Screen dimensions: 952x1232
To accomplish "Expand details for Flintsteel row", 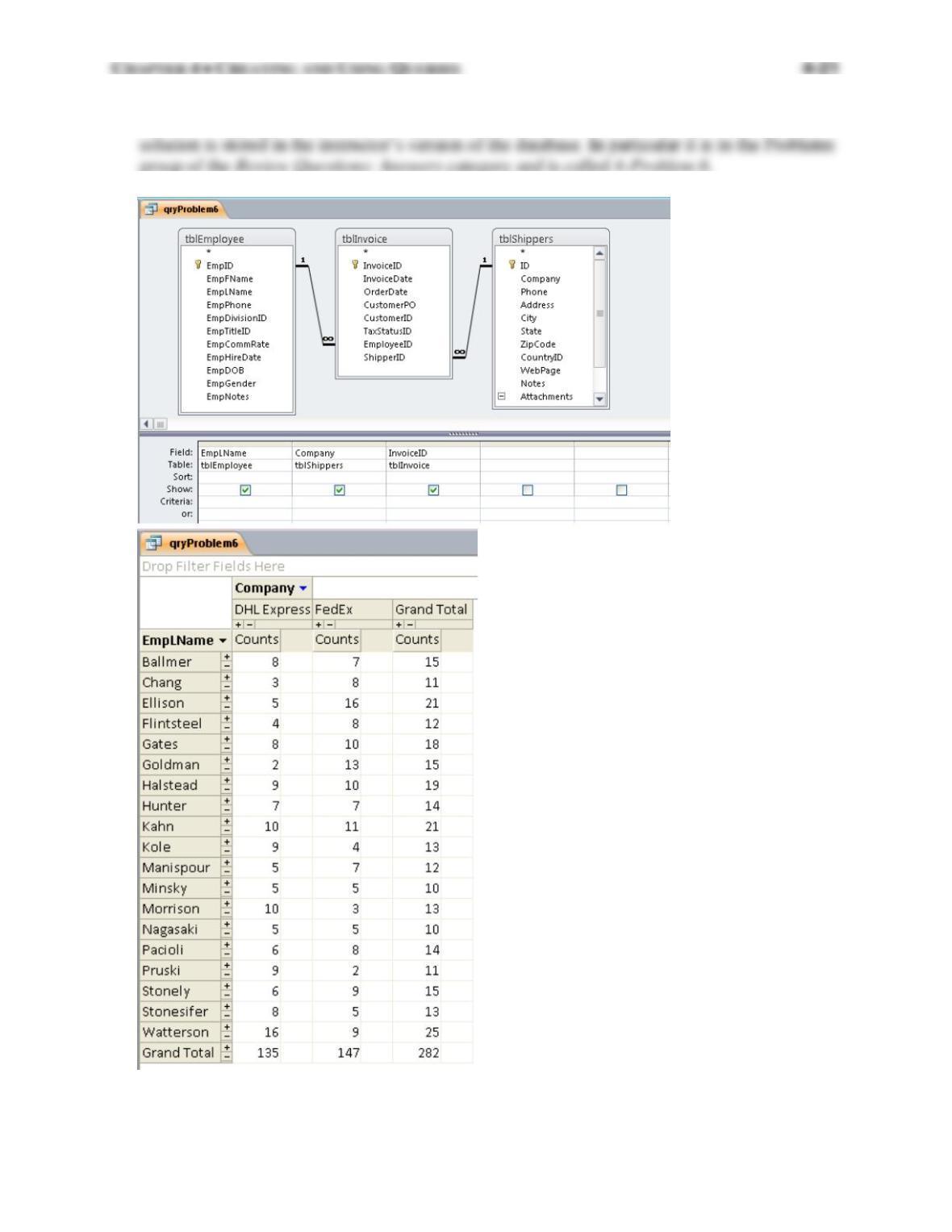I will 227,720.
